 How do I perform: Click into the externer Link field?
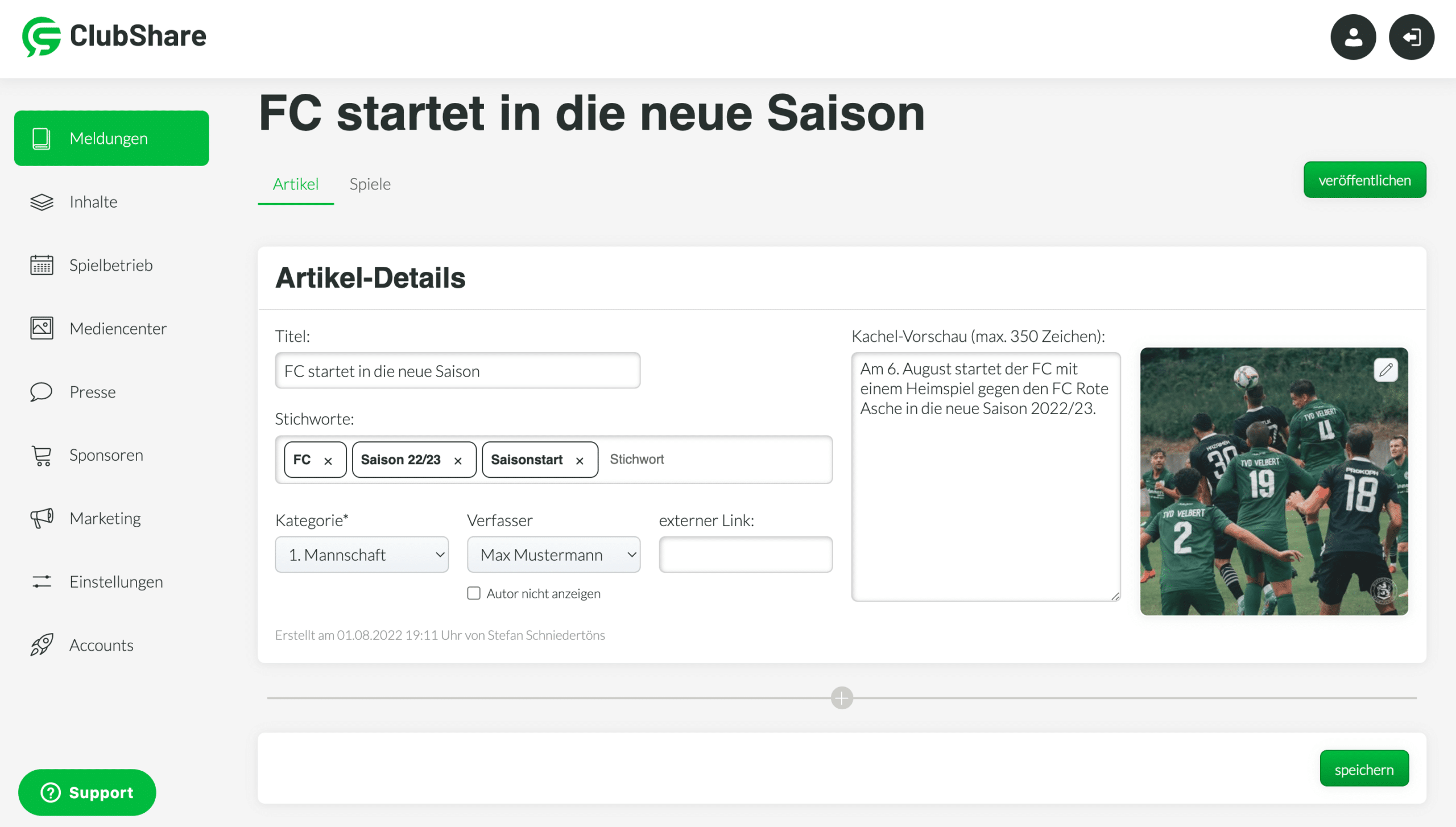(x=745, y=555)
